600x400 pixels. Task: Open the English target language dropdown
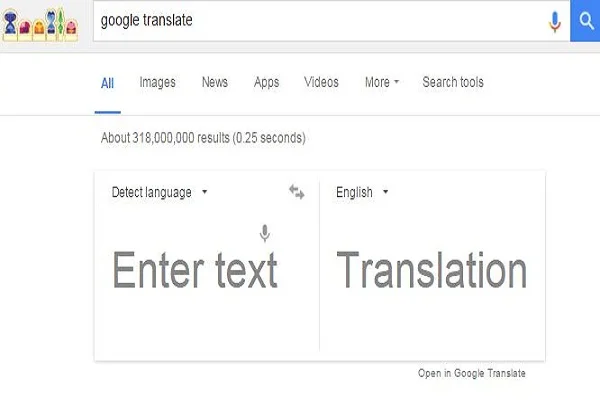coord(362,192)
